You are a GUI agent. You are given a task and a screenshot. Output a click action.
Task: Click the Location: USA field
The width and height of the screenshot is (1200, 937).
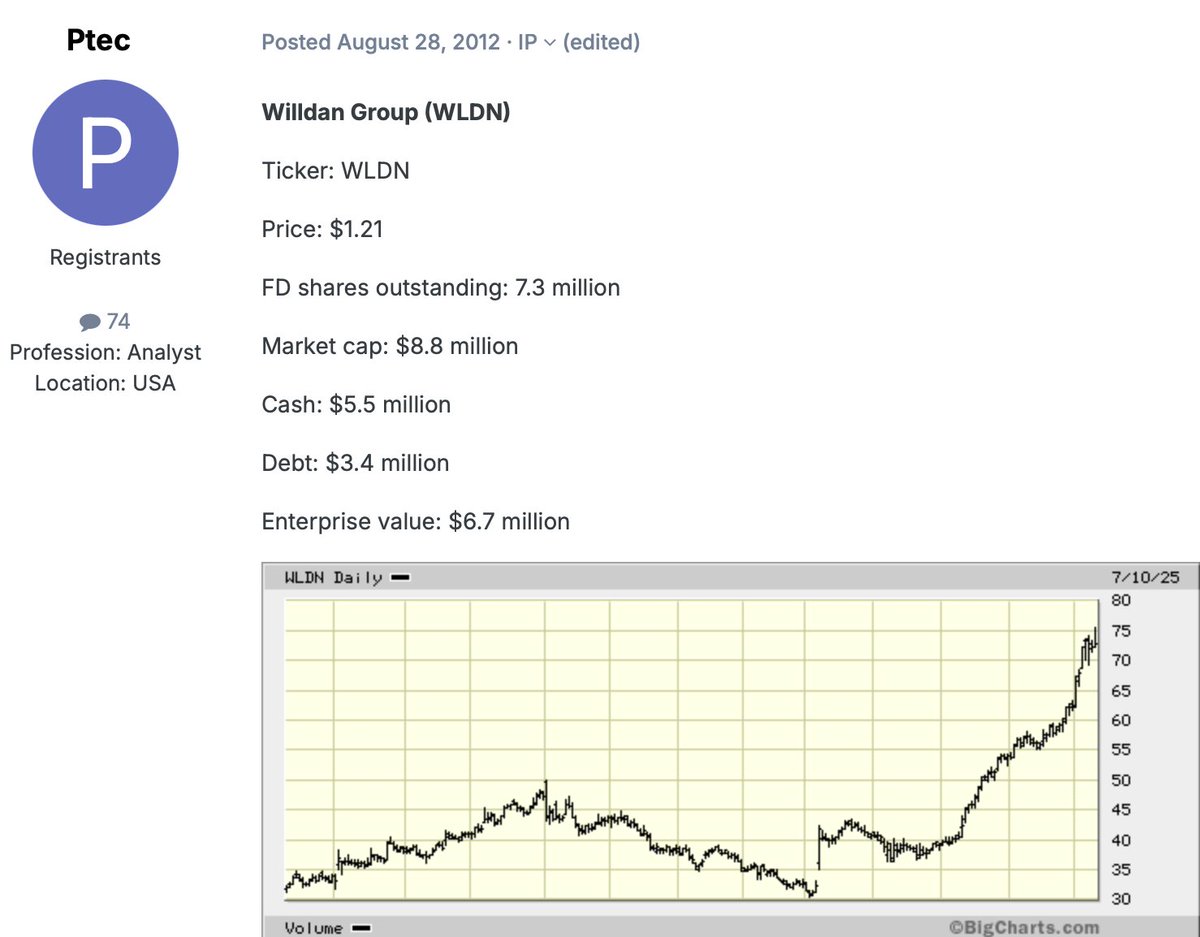click(x=105, y=383)
